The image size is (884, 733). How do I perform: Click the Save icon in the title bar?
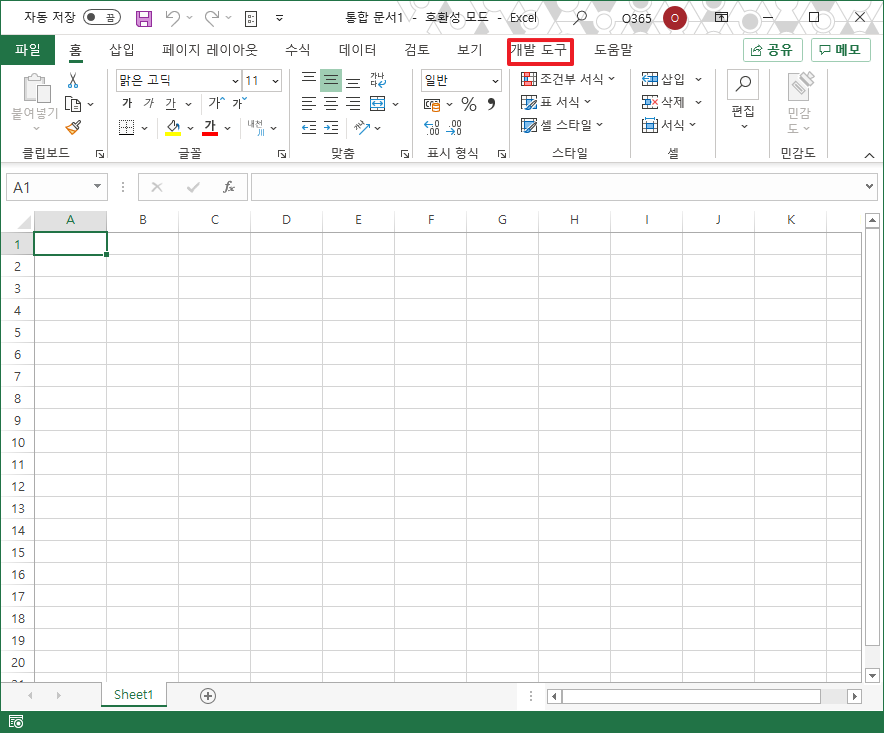[144, 19]
